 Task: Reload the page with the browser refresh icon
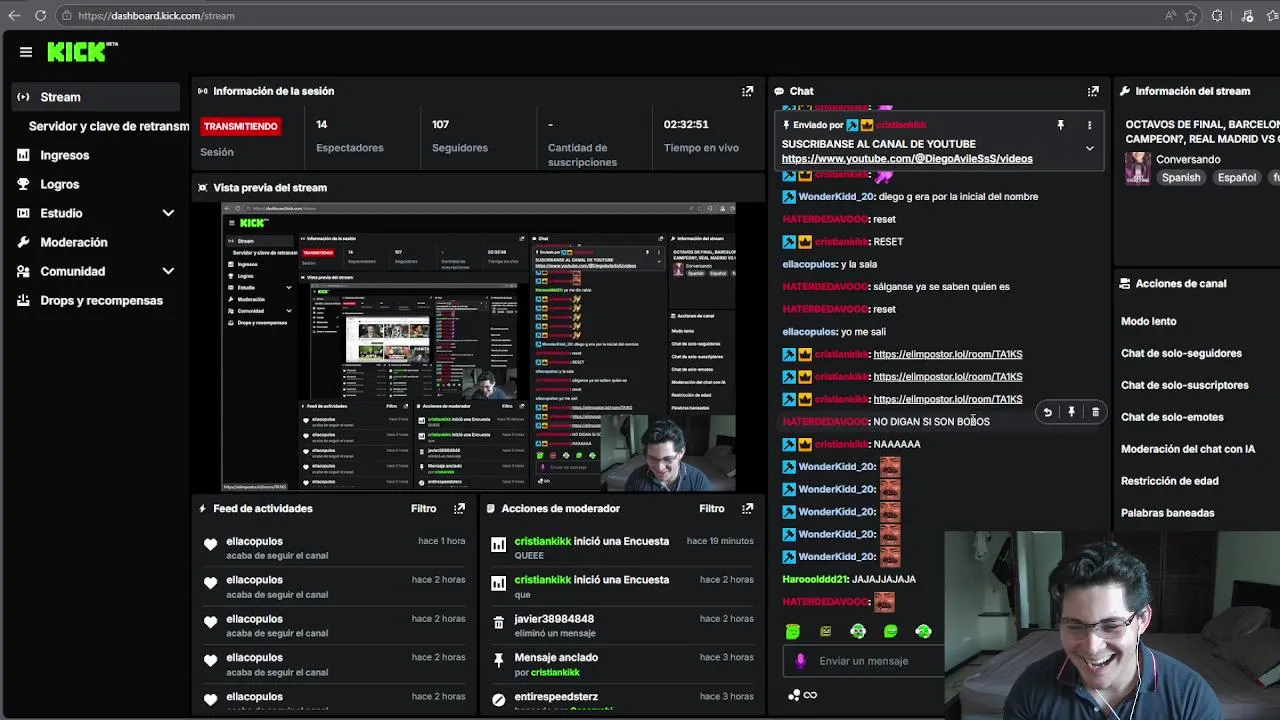[40, 15]
